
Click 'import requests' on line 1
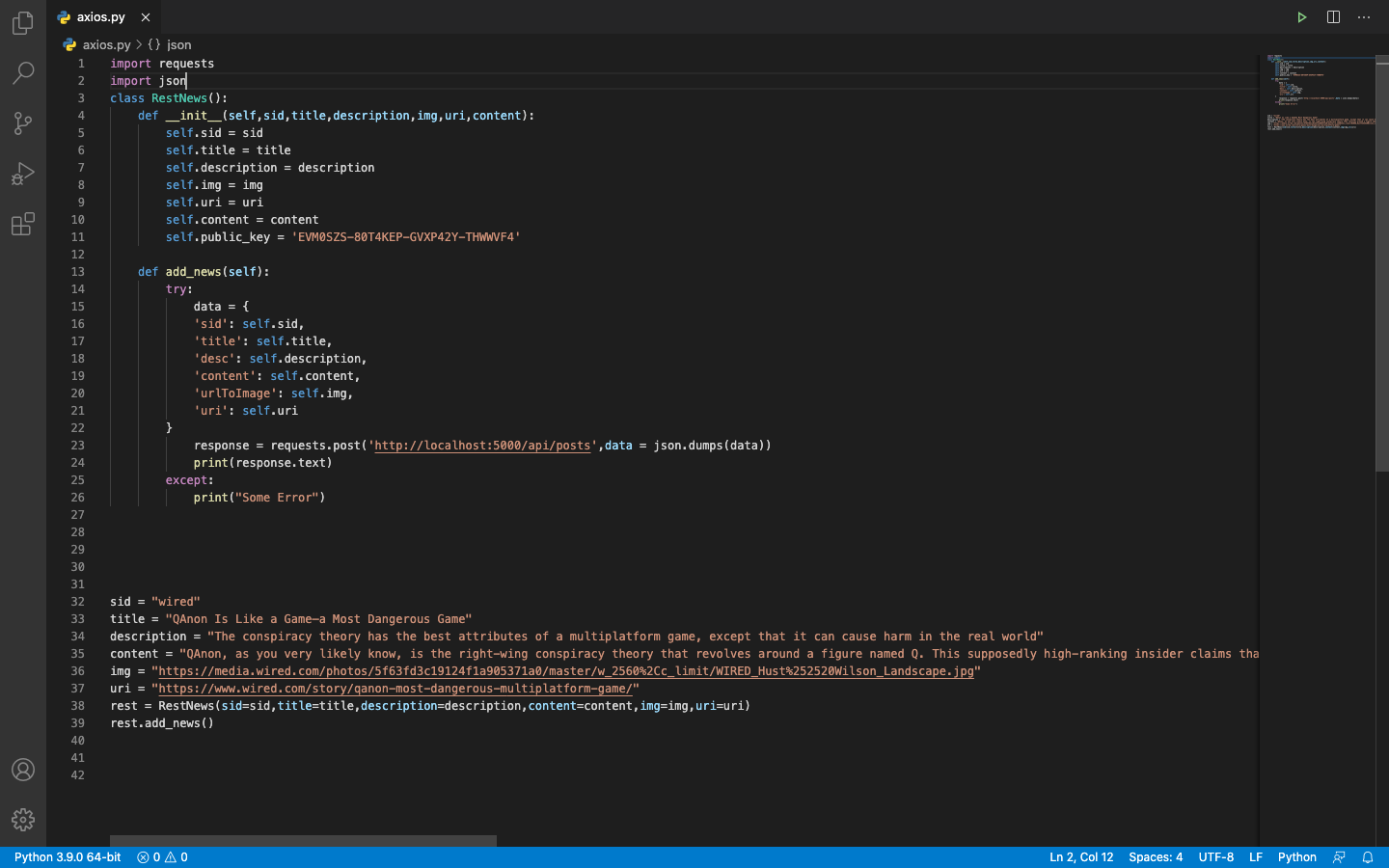point(162,64)
